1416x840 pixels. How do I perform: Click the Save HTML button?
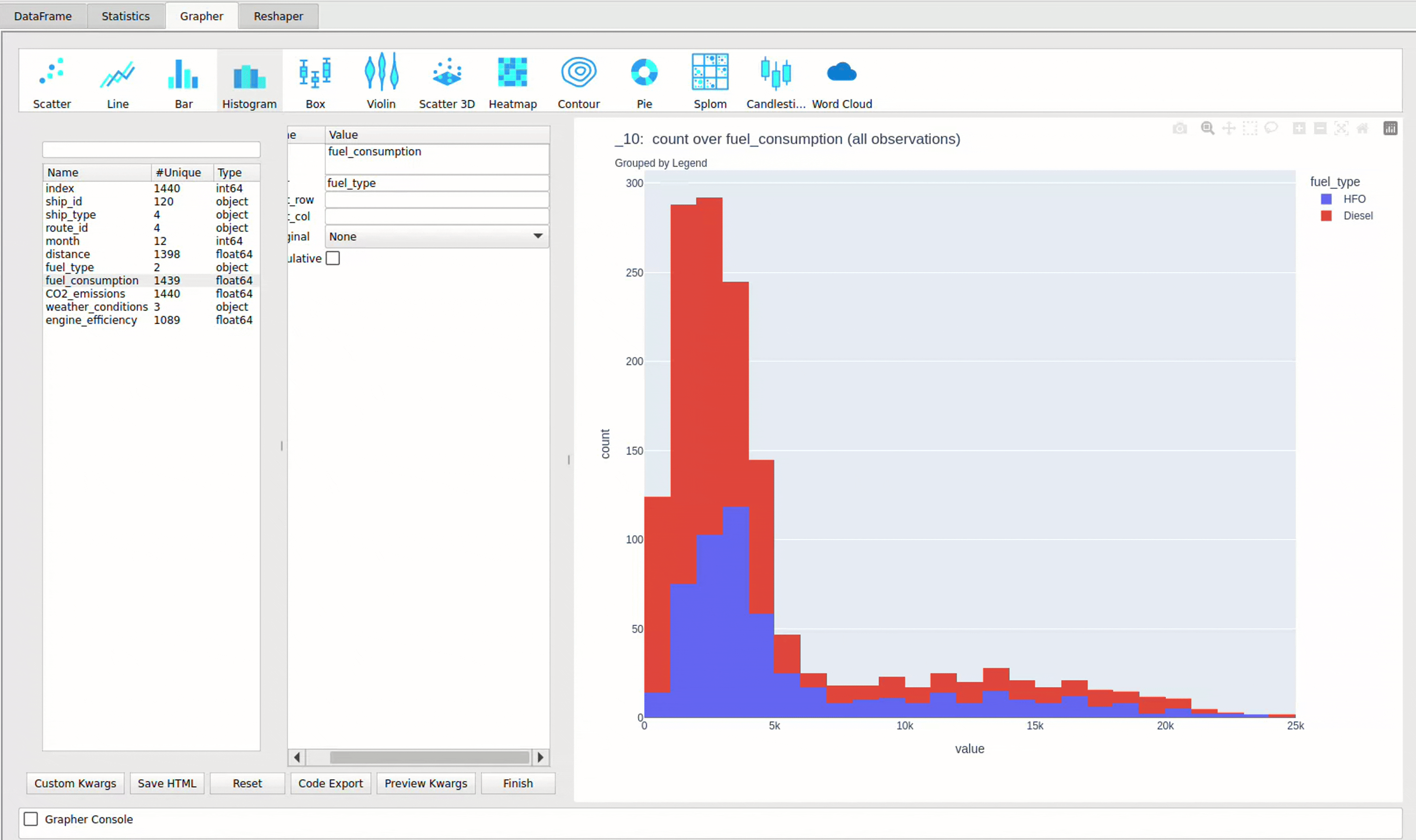click(x=167, y=783)
